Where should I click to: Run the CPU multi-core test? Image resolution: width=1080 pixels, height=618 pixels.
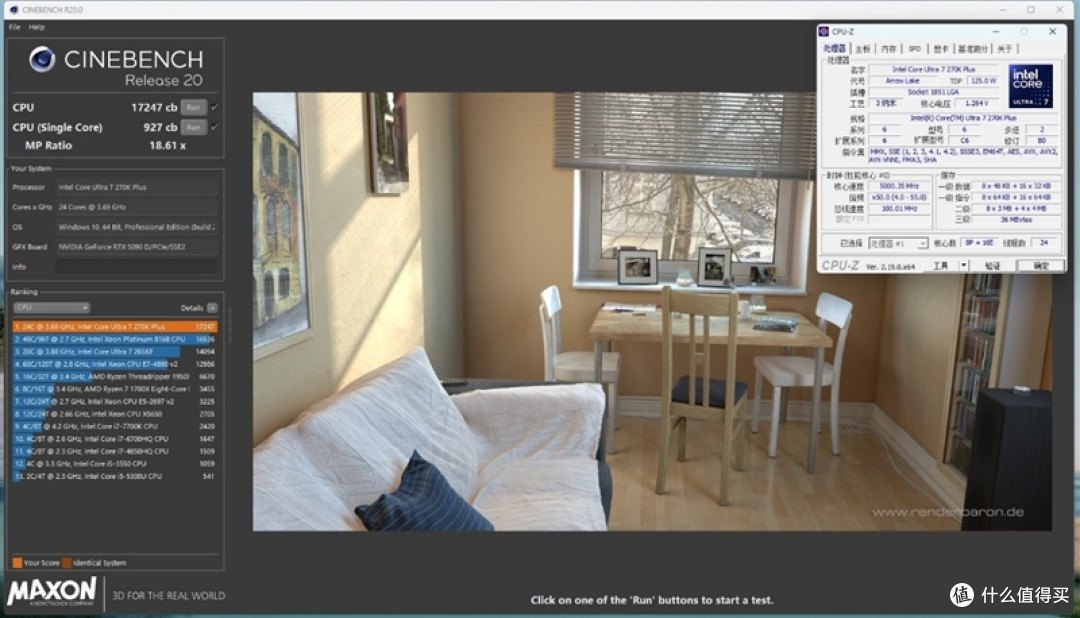point(194,107)
